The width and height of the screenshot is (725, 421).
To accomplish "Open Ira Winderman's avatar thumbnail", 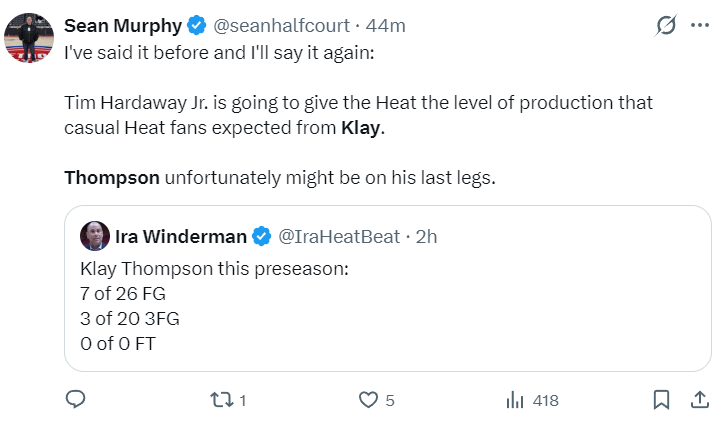I will 95,236.
